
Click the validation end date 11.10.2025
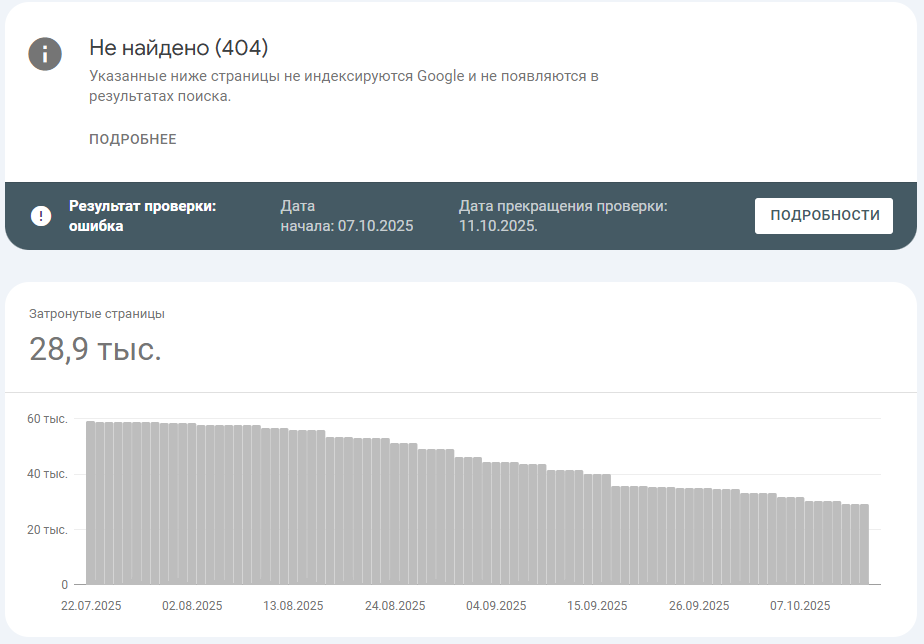498,226
